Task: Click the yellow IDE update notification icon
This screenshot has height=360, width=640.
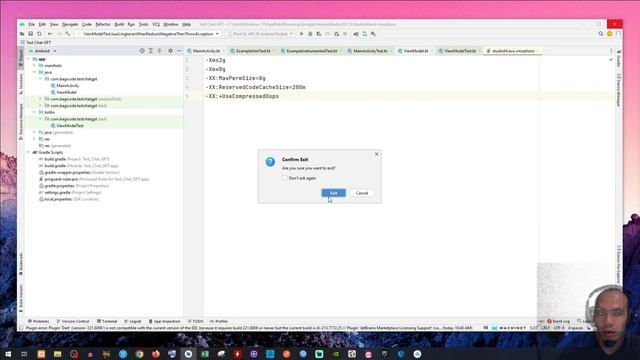Action: pyautogui.click(x=610, y=34)
